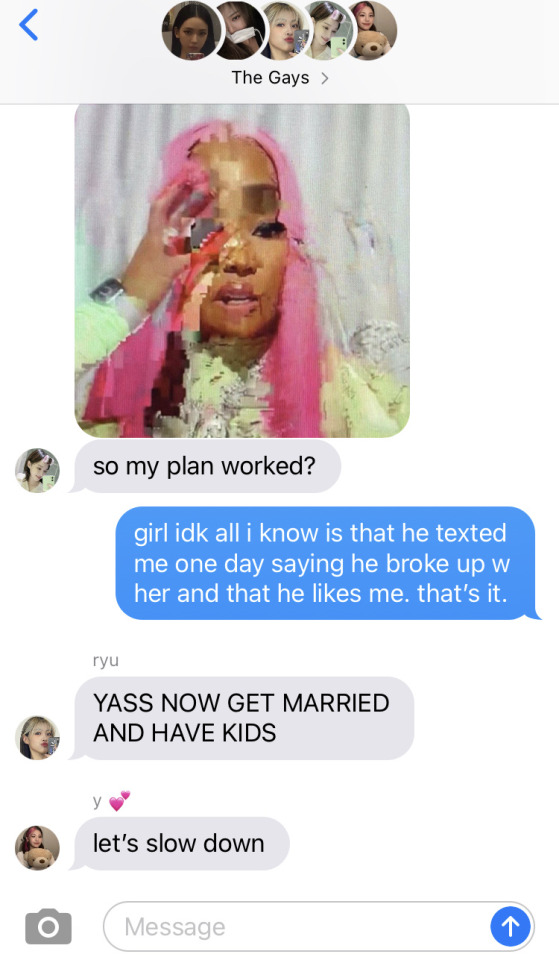Tap the masked-face second group avatar
The height and width of the screenshot is (960, 559).
click(238, 31)
